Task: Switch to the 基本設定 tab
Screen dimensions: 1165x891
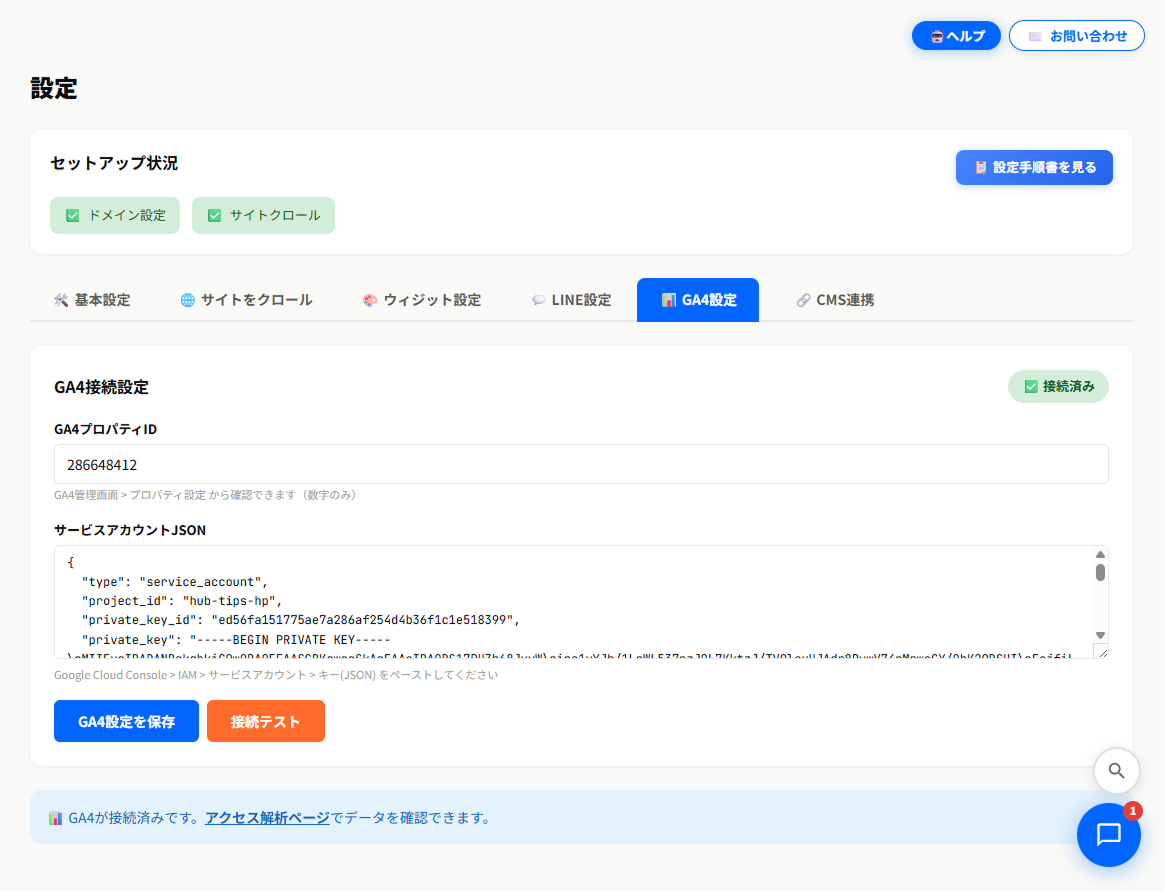Action: (92, 300)
